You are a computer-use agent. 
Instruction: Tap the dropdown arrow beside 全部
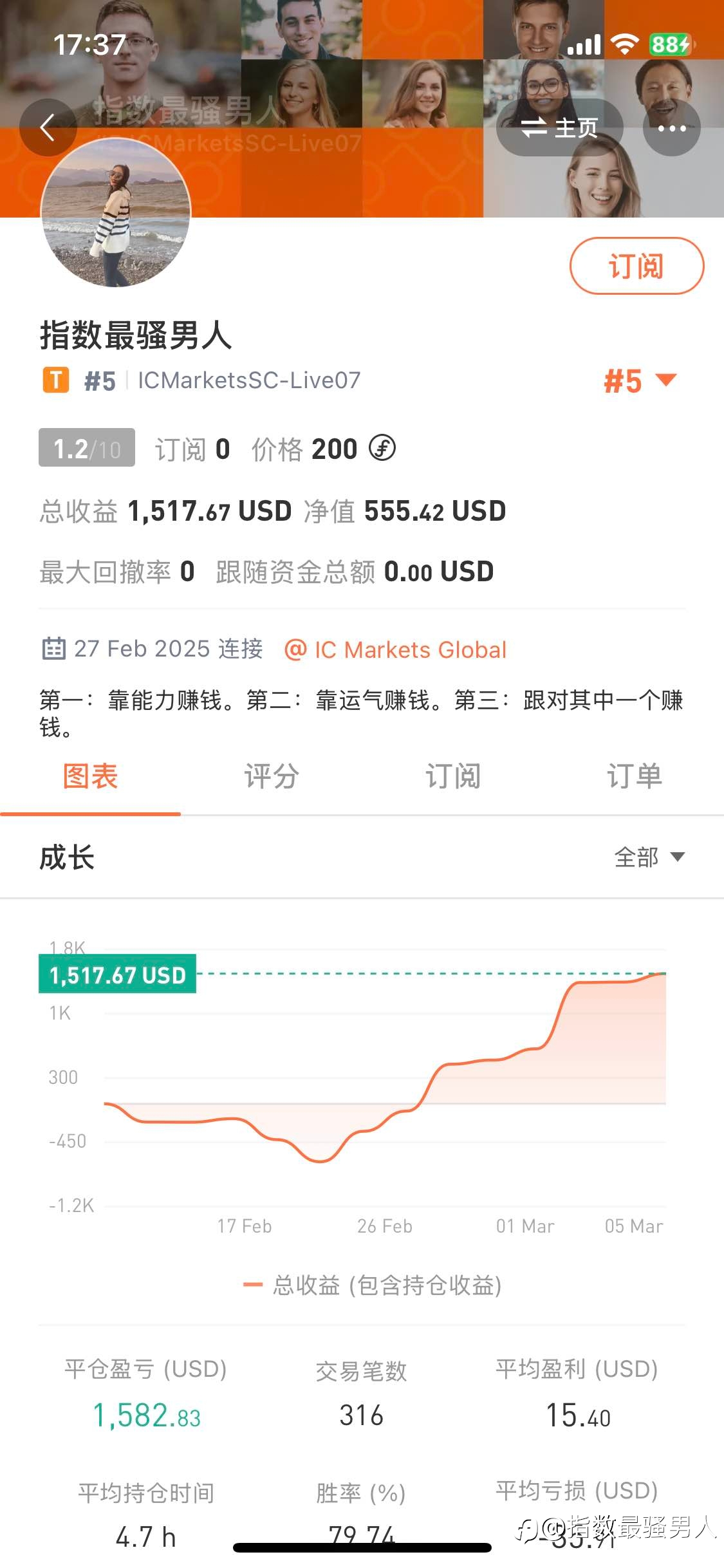[678, 857]
